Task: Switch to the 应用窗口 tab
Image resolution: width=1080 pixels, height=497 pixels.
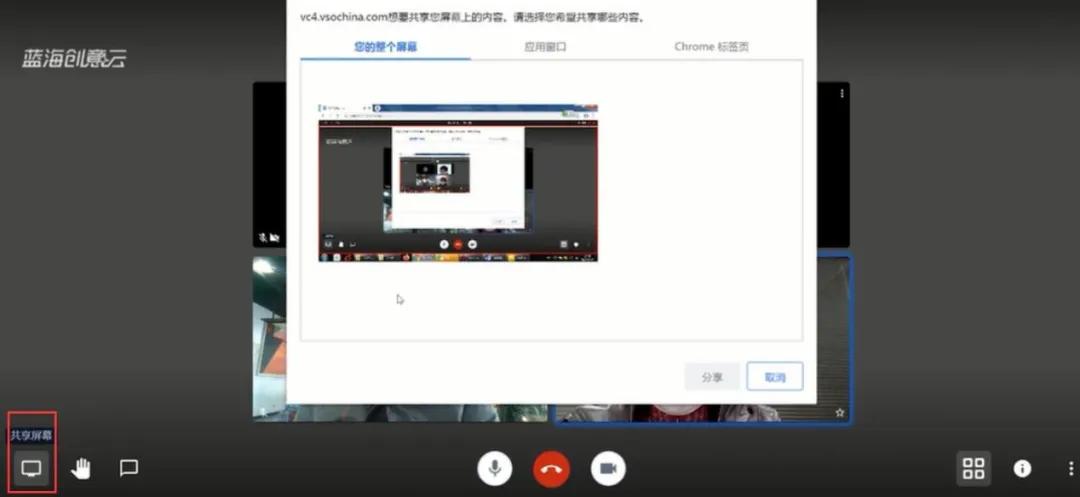Action: [546, 47]
